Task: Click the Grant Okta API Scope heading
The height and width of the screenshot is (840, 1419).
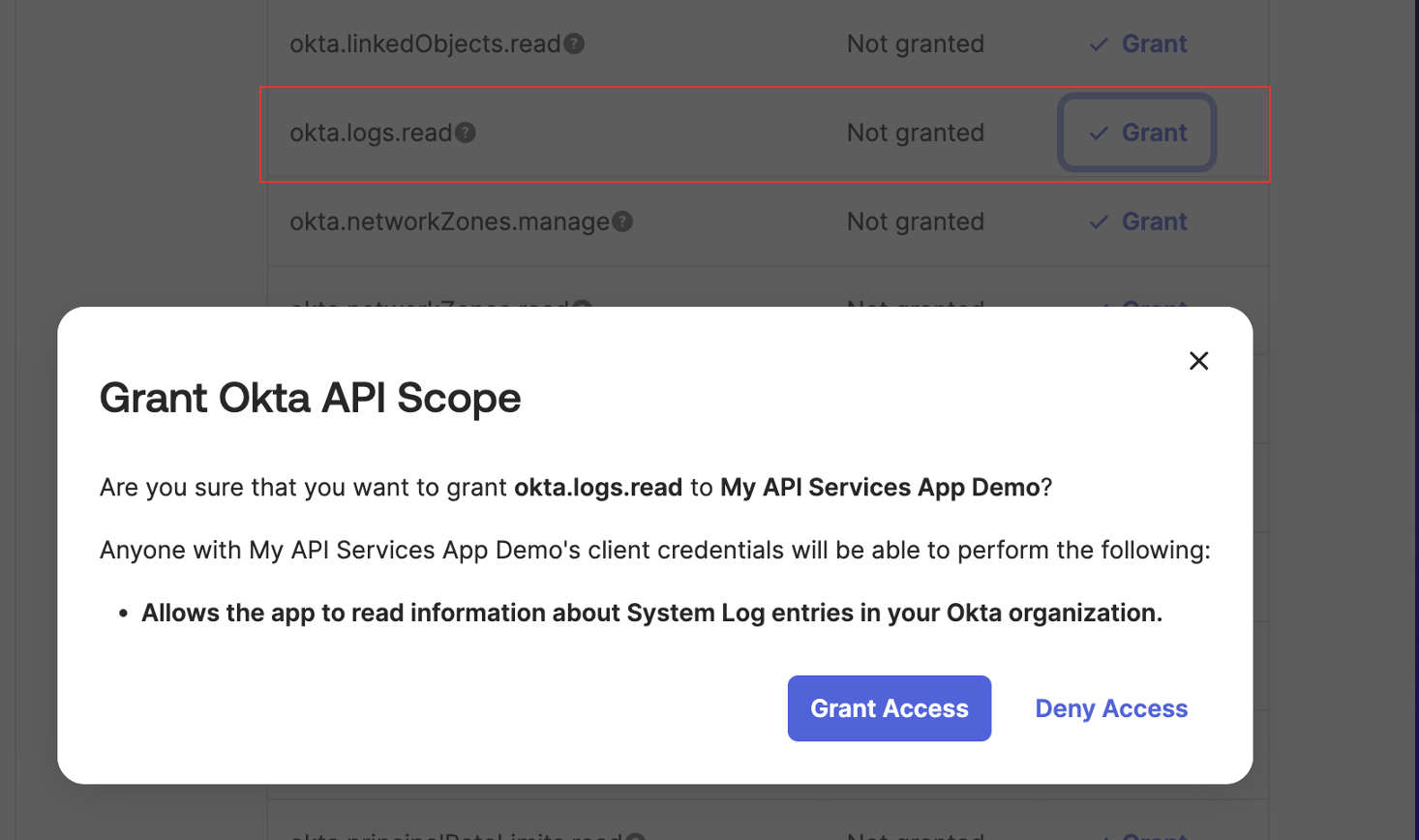Action: tap(310, 398)
